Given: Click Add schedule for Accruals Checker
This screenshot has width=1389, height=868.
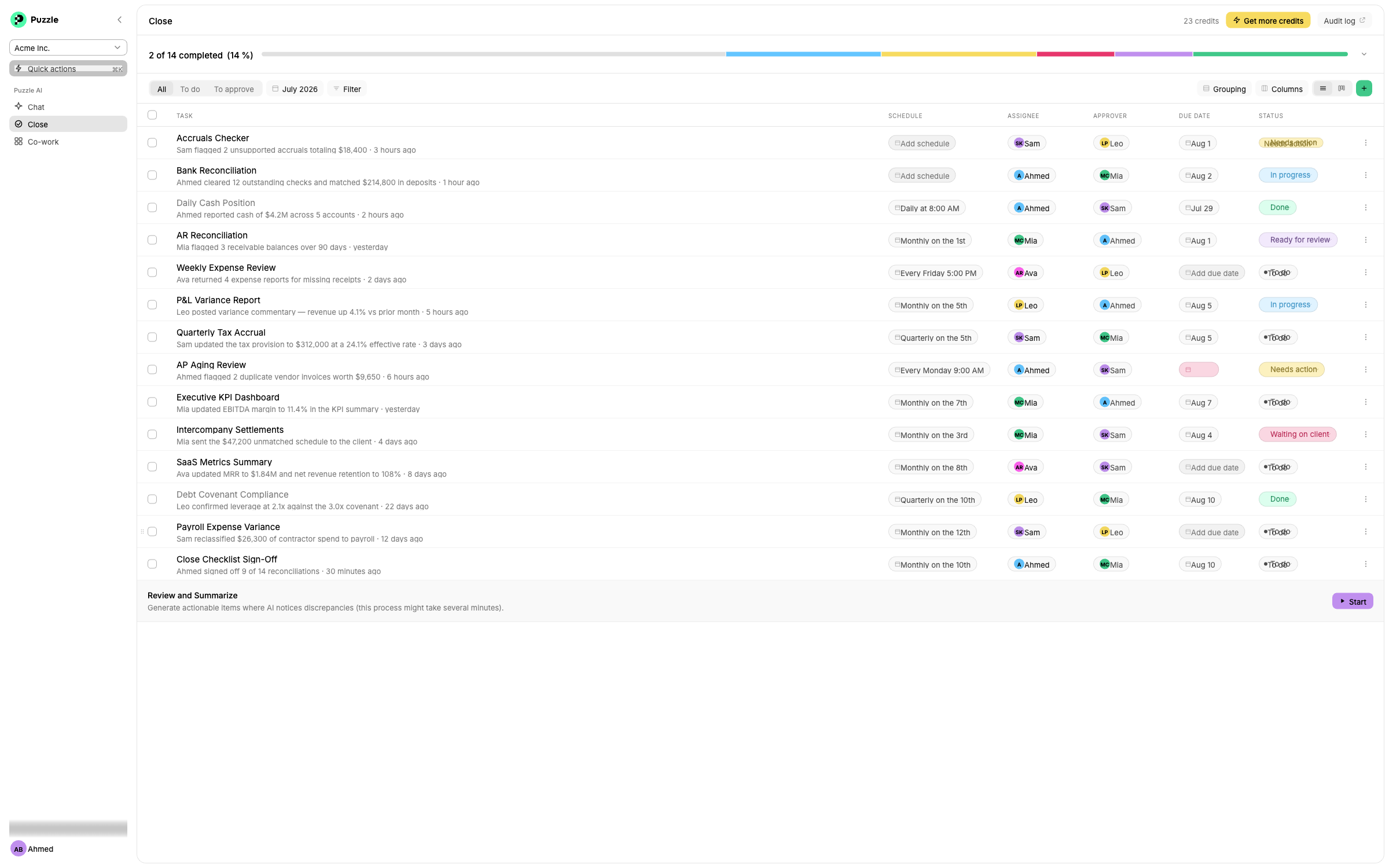Looking at the screenshot, I should point(922,143).
